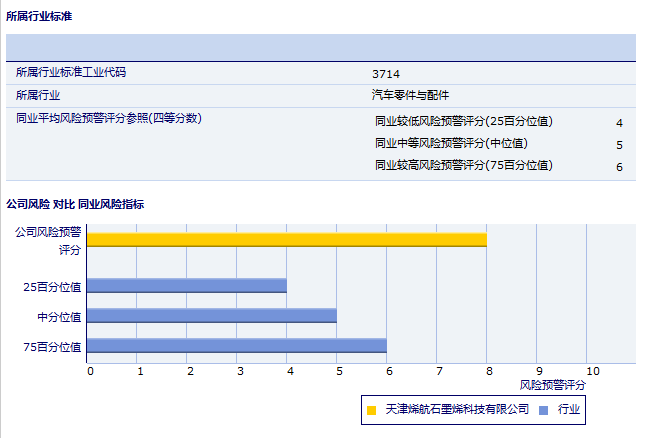Select 同业中等风险预警评分(中位值) text
The image size is (648, 438).
click(x=451, y=143)
